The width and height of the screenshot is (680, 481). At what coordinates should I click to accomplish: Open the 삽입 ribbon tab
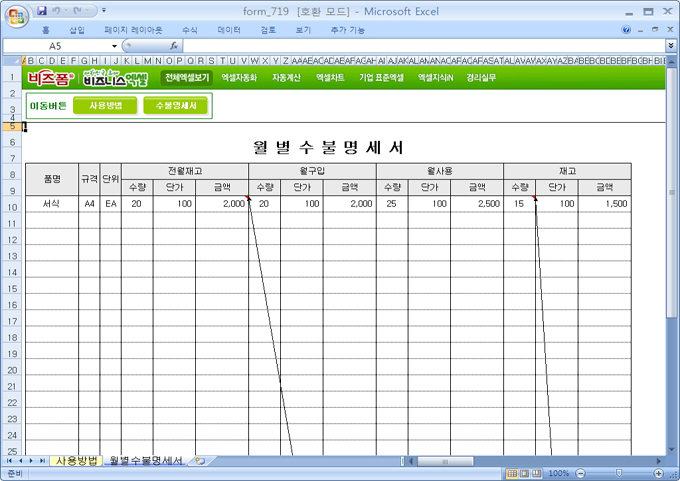coord(77,30)
